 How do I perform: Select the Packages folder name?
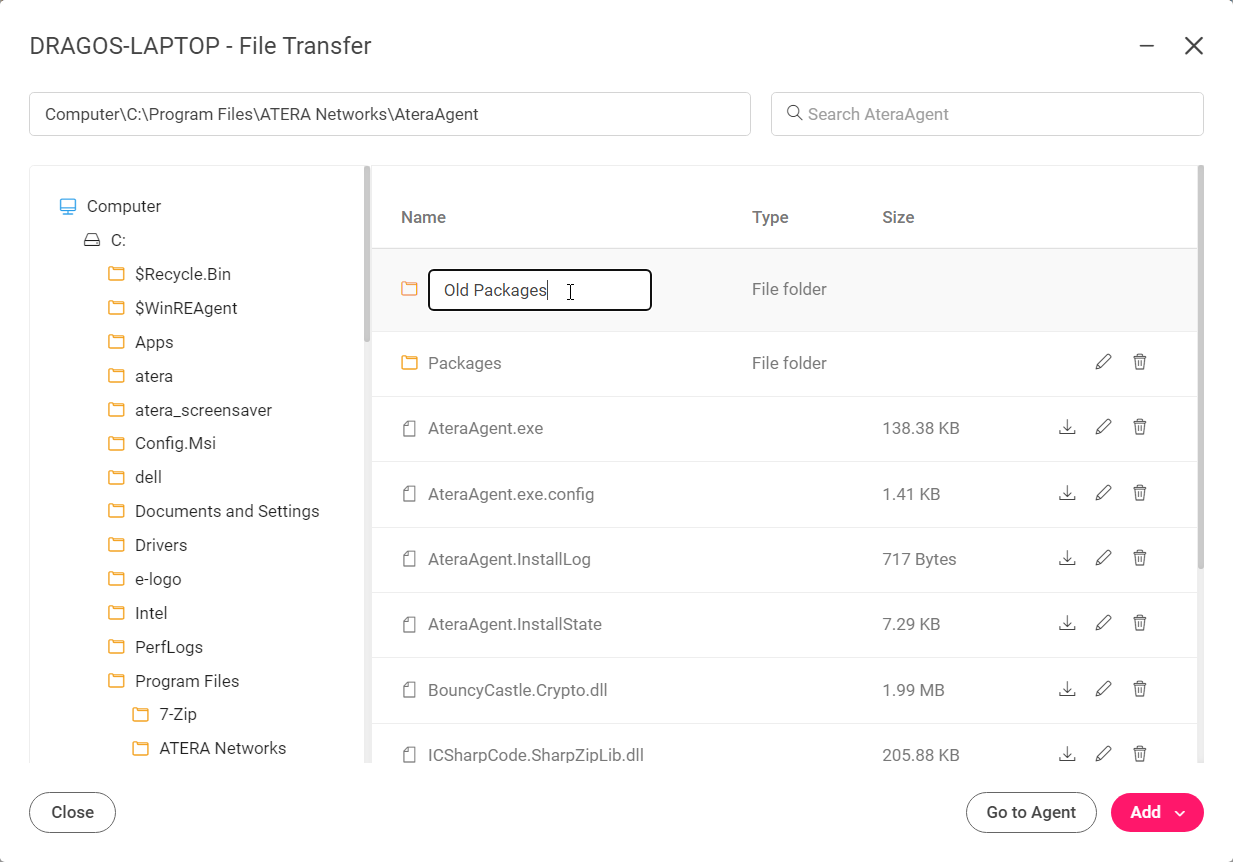[x=465, y=363]
